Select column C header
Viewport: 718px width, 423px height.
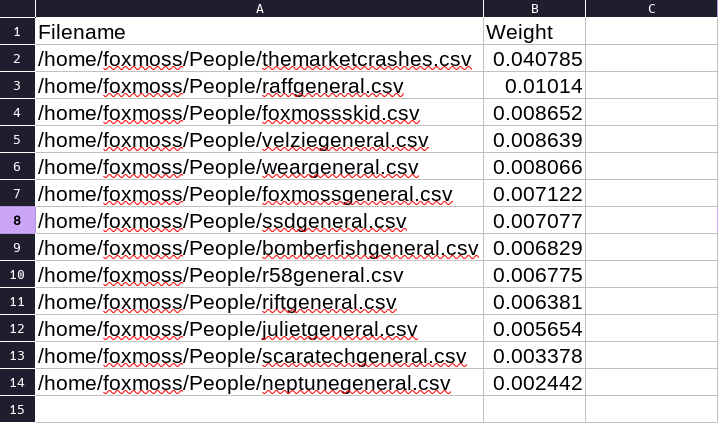point(652,8)
